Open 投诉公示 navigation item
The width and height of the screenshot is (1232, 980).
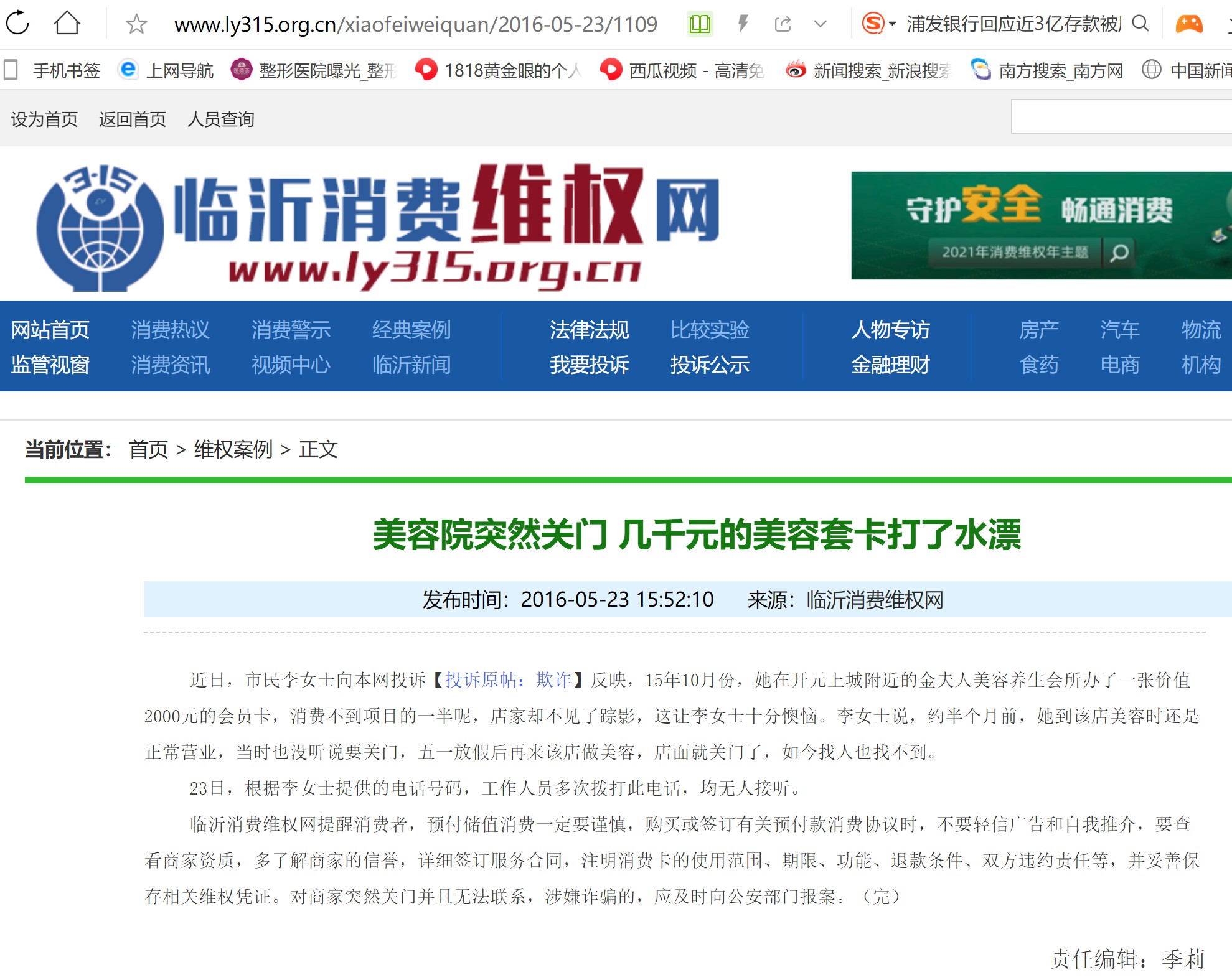[710, 365]
